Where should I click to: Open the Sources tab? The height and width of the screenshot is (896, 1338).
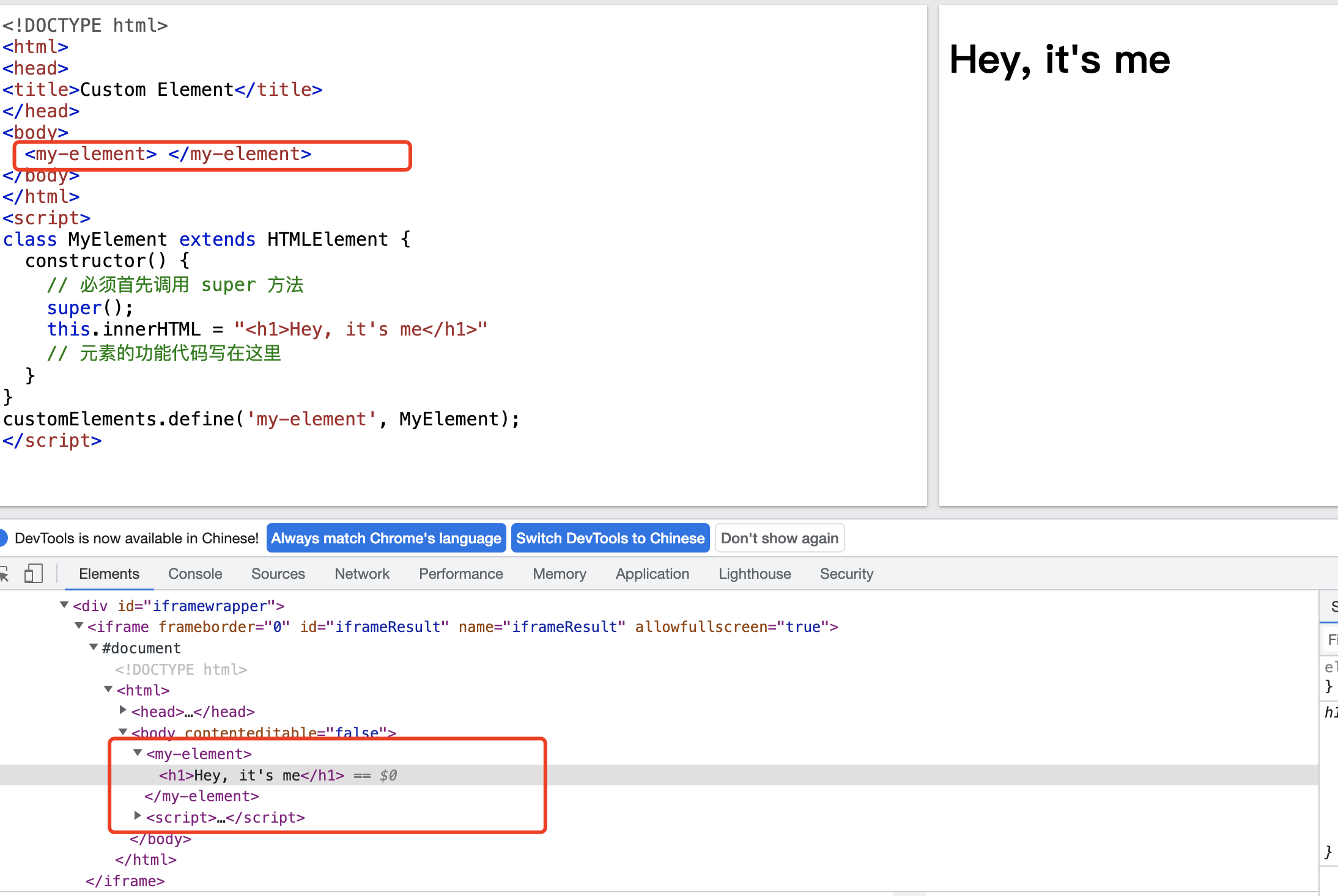point(278,574)
